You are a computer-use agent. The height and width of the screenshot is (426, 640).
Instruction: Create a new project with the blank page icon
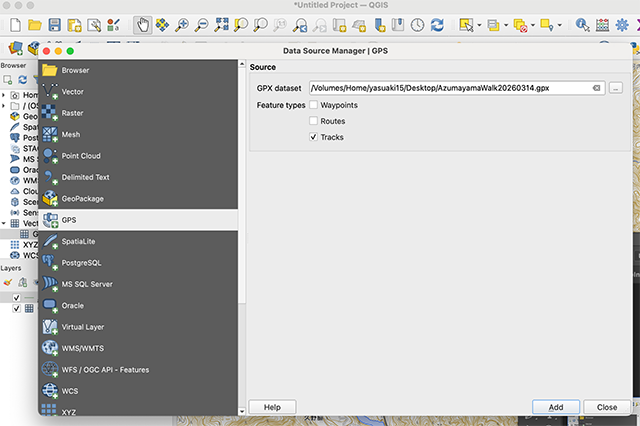click(x=15, y=25)
